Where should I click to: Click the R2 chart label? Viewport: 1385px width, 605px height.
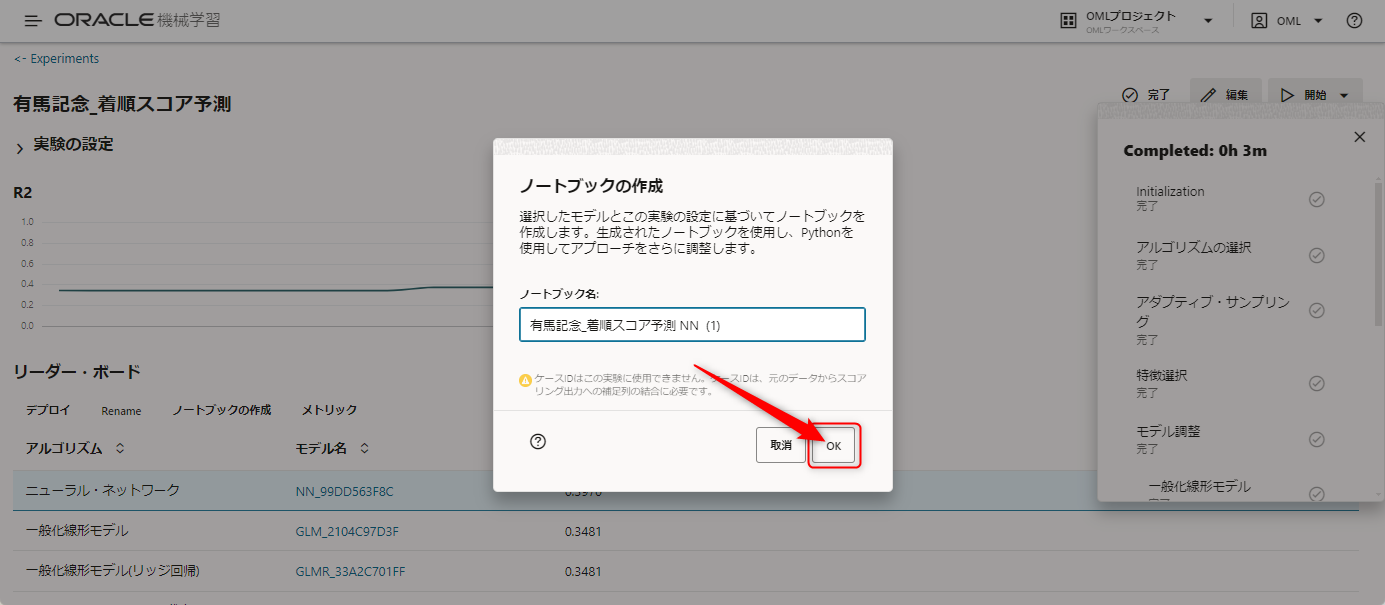[23, 193]
